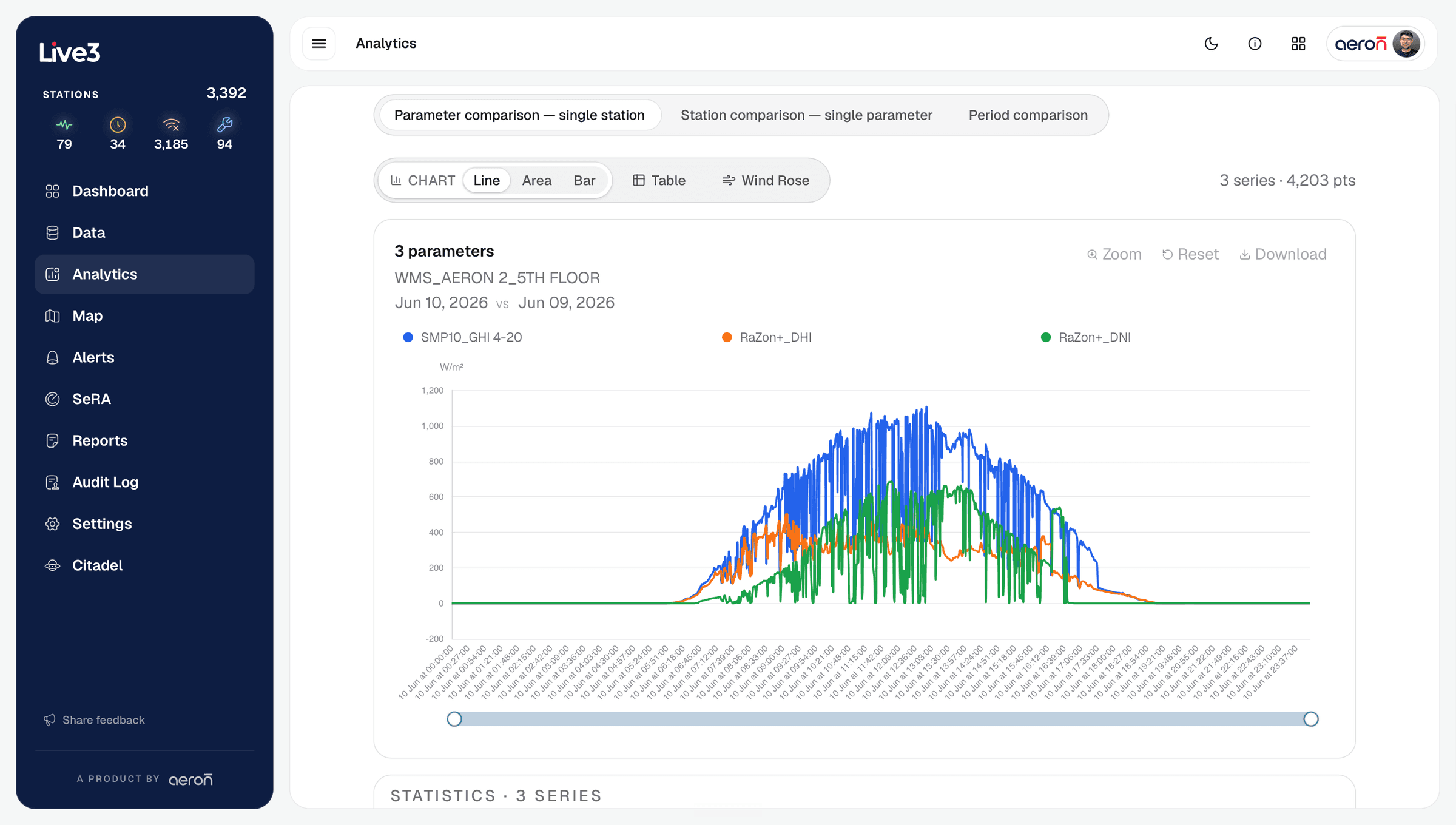Go to Dashboard in sidebar
Image resolution: width=1456 pixels, height=825 pixels.
pos(144,191)
